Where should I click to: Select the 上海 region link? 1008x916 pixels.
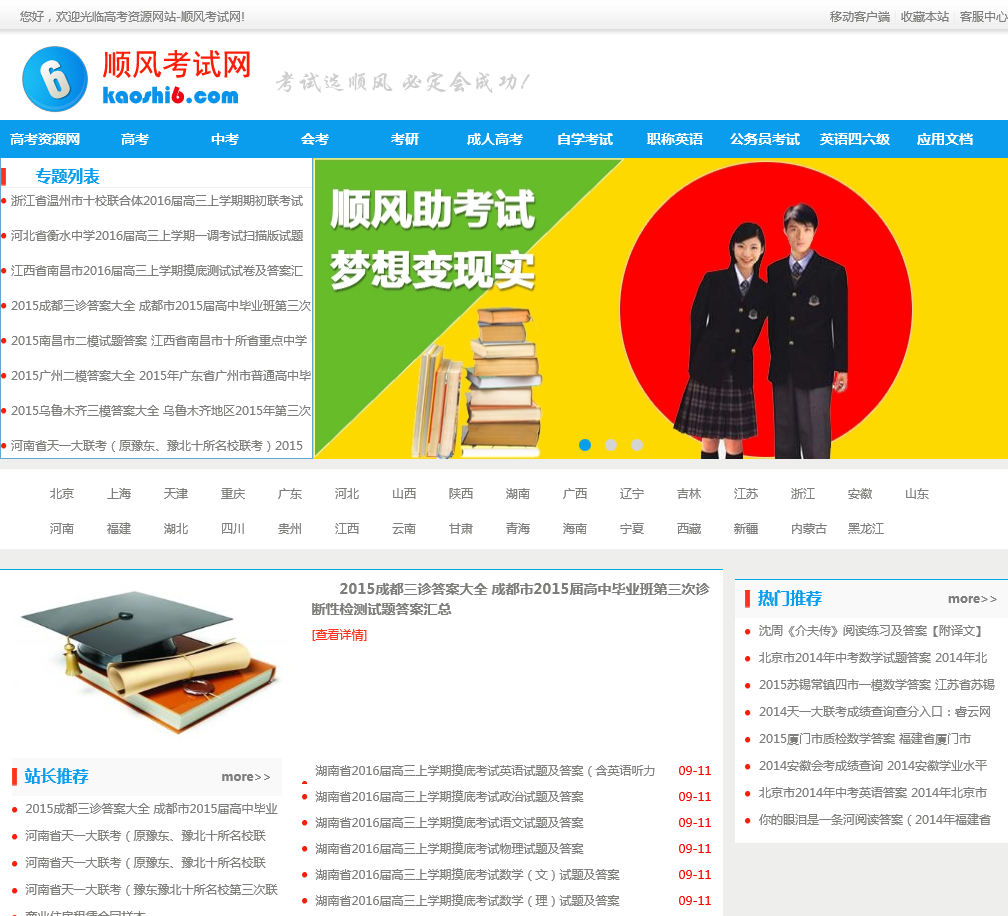pyautogui.click(x=119, y=494)
